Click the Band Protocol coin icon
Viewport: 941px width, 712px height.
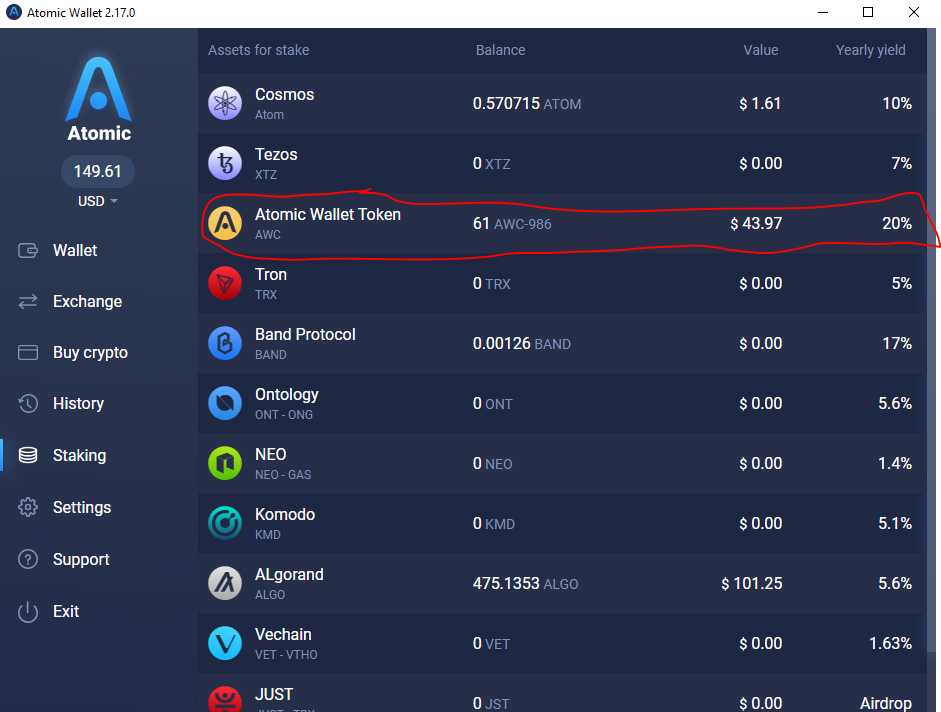225,343
